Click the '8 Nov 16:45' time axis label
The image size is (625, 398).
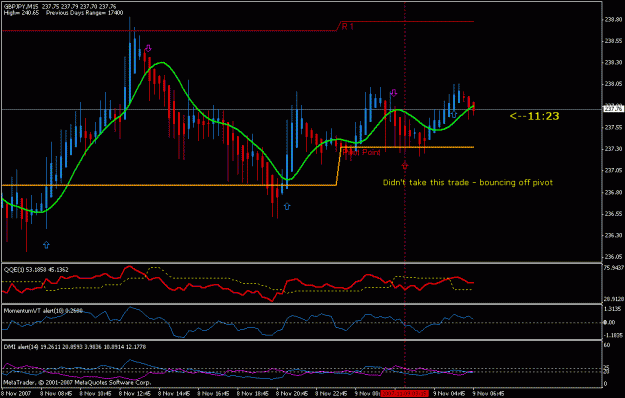click(x=213, y=394)
